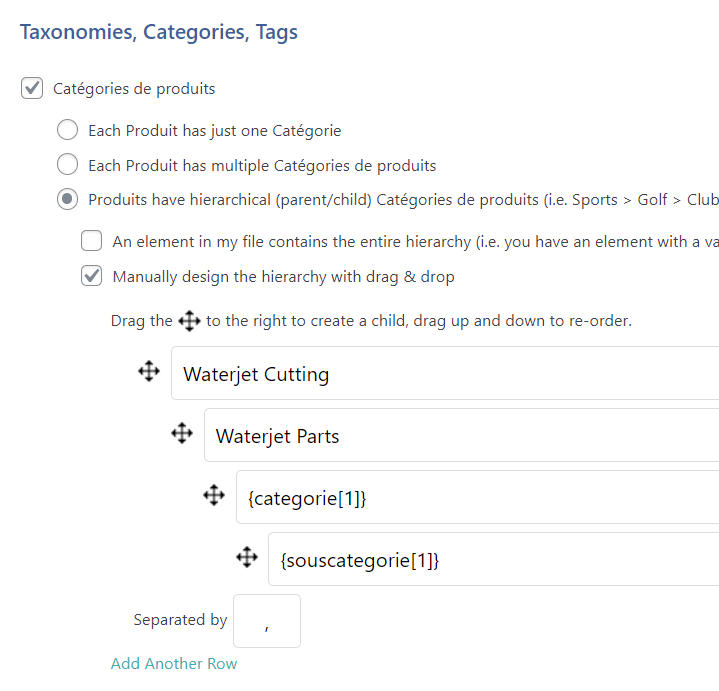Viewport: 719px width, 691px height.
Task: Click the move icon next to {souscategorie[1]}
Action: tap(247, 558)
